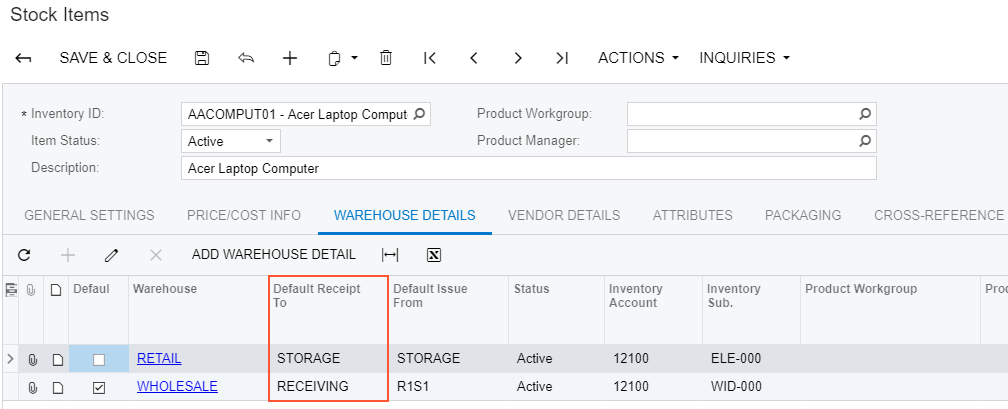Delete the stock item with trash icon
This screenshot has height=409, width=1008.
pos(385,58)
